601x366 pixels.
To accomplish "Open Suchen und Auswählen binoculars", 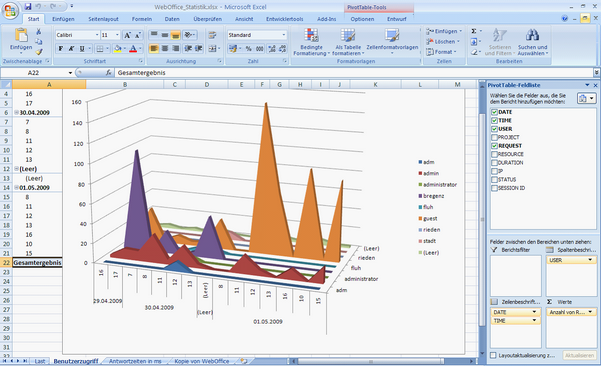I will pos(532,42).
